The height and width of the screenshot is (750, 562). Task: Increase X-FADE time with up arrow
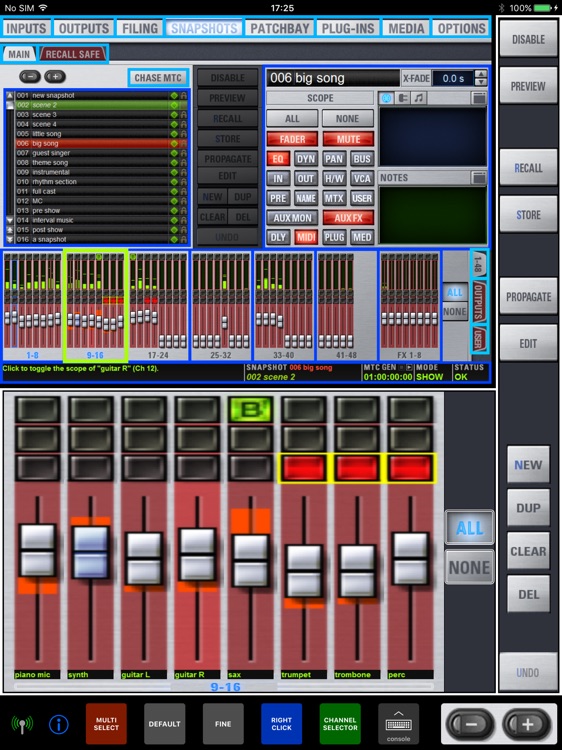point(482,74)
